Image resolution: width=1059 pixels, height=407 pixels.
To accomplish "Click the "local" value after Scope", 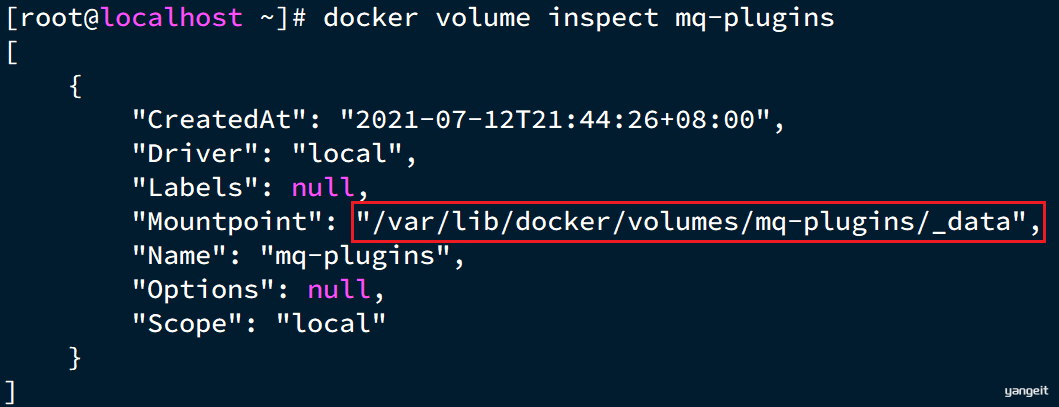I will click(x=331, y=325).
